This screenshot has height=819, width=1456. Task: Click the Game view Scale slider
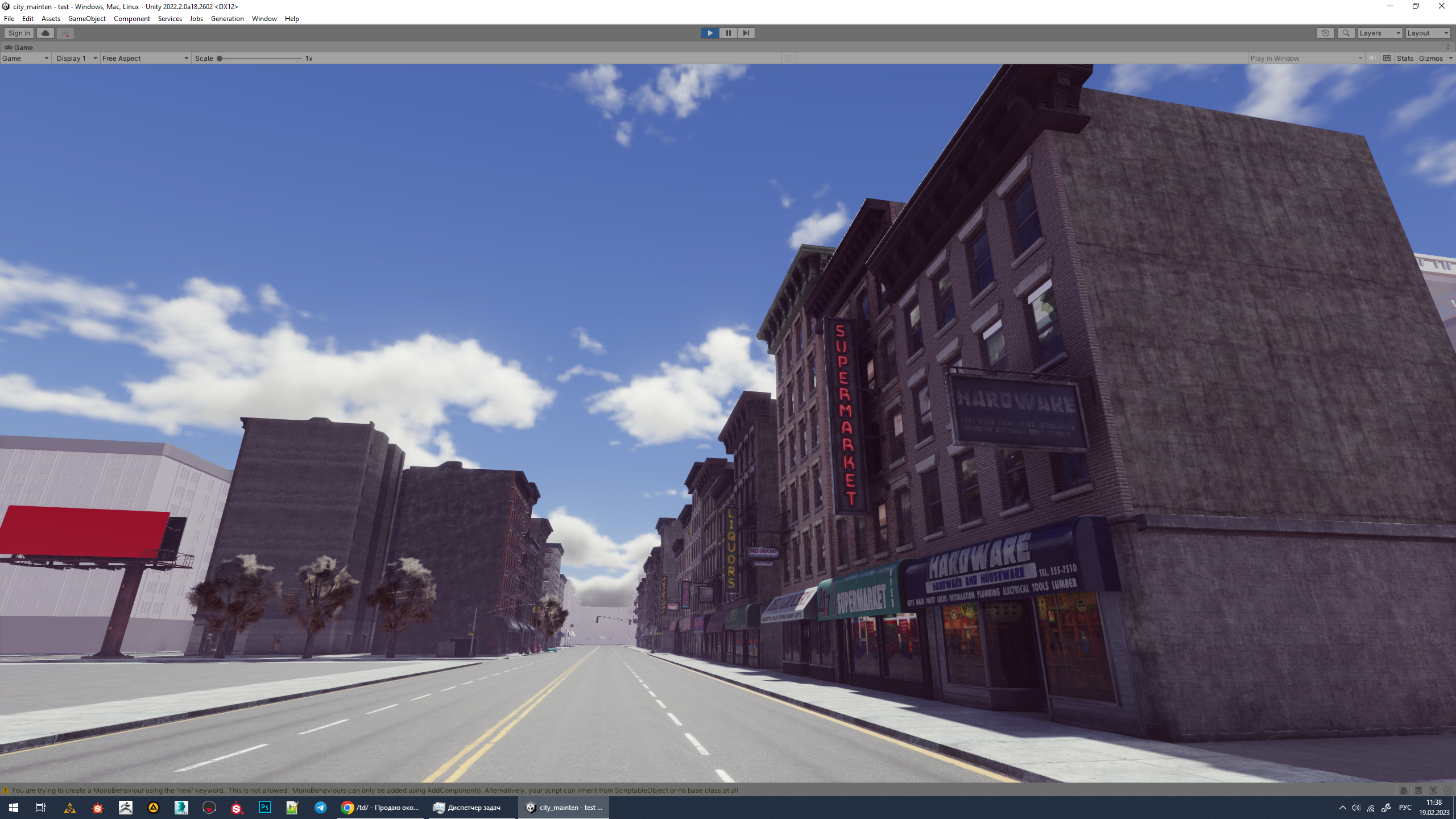260,58
